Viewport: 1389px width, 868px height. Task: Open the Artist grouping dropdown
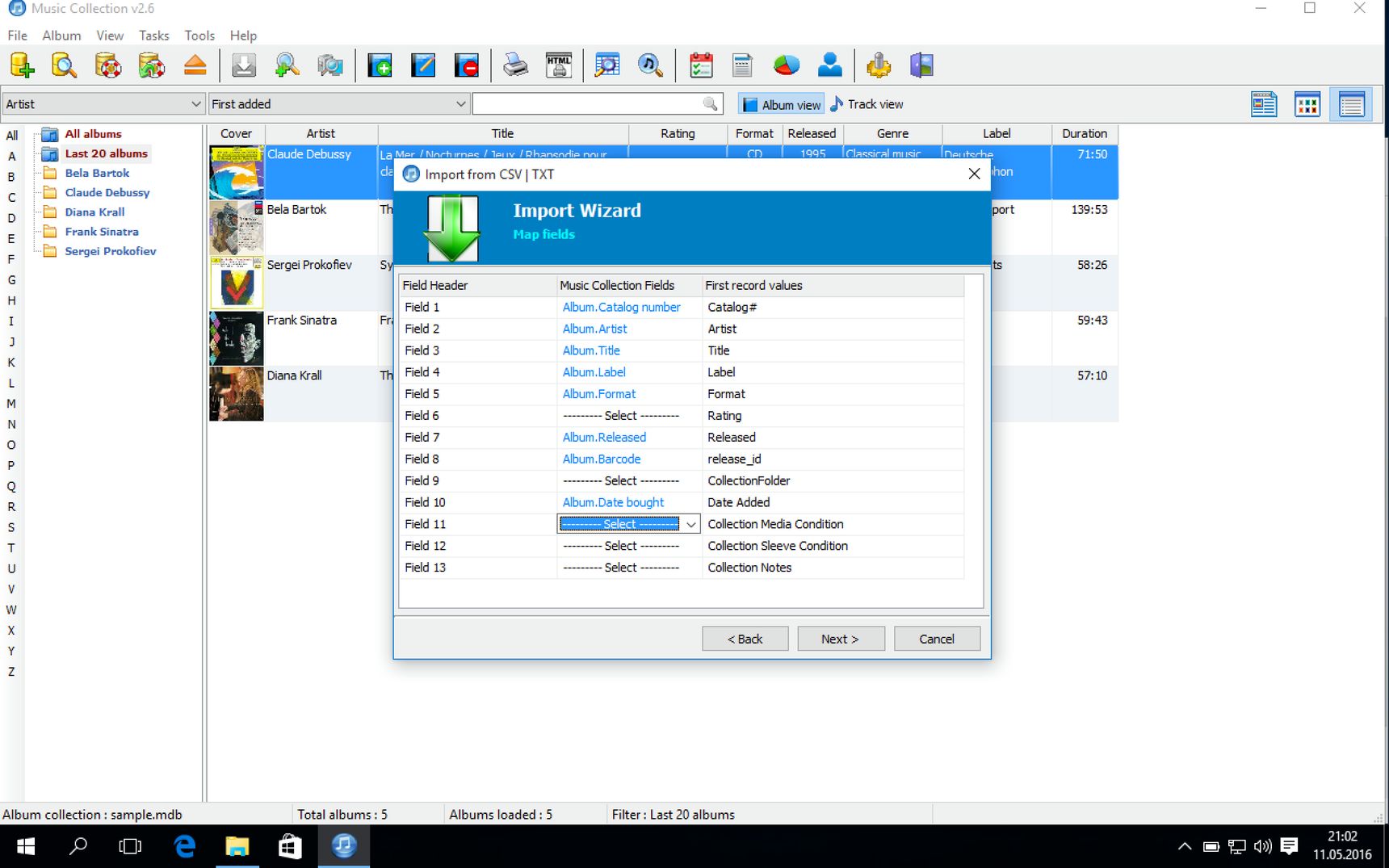103,104
